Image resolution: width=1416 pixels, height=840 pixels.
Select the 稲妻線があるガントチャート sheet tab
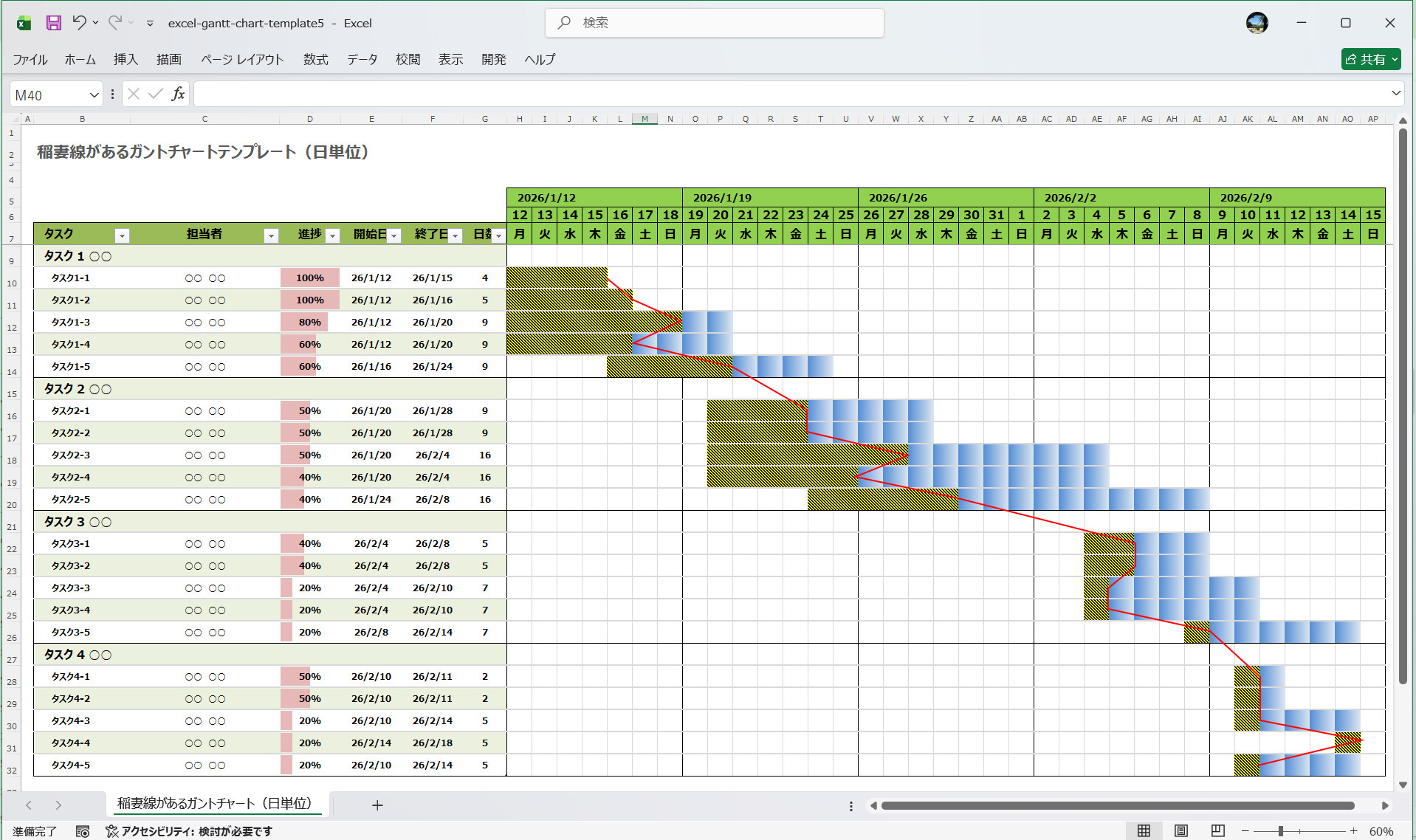215,804
